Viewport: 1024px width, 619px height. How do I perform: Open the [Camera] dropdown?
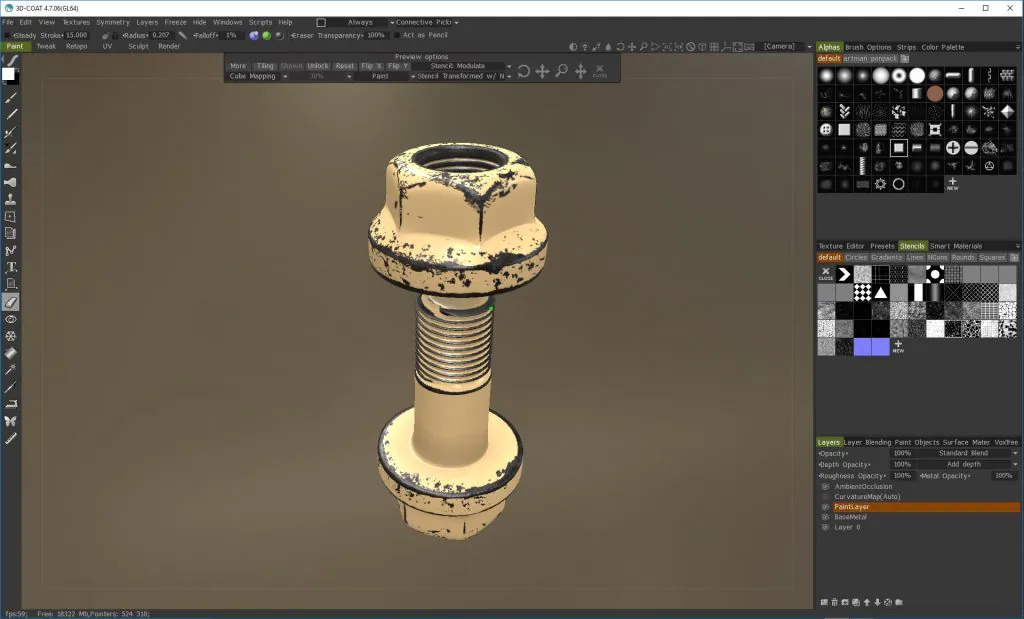pos(786,46)
